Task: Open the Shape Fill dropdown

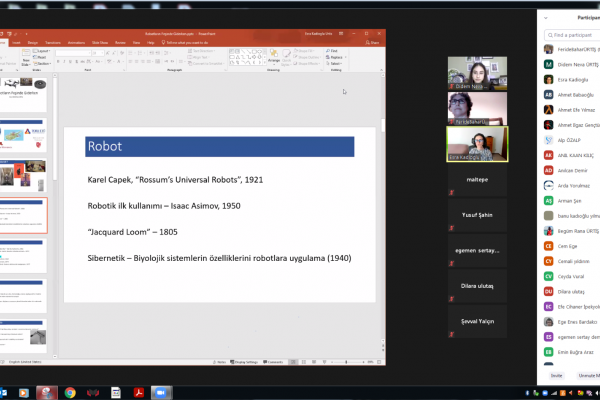Action: (305, 51)
